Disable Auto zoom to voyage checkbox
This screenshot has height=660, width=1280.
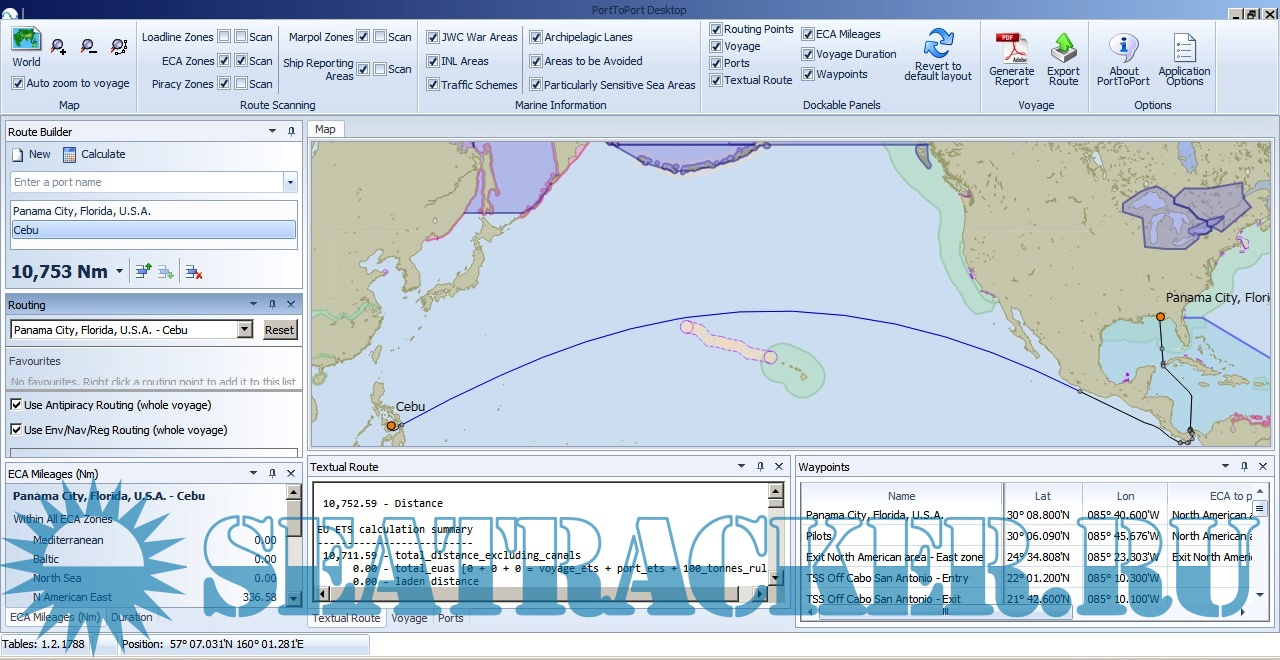[18, 84]
